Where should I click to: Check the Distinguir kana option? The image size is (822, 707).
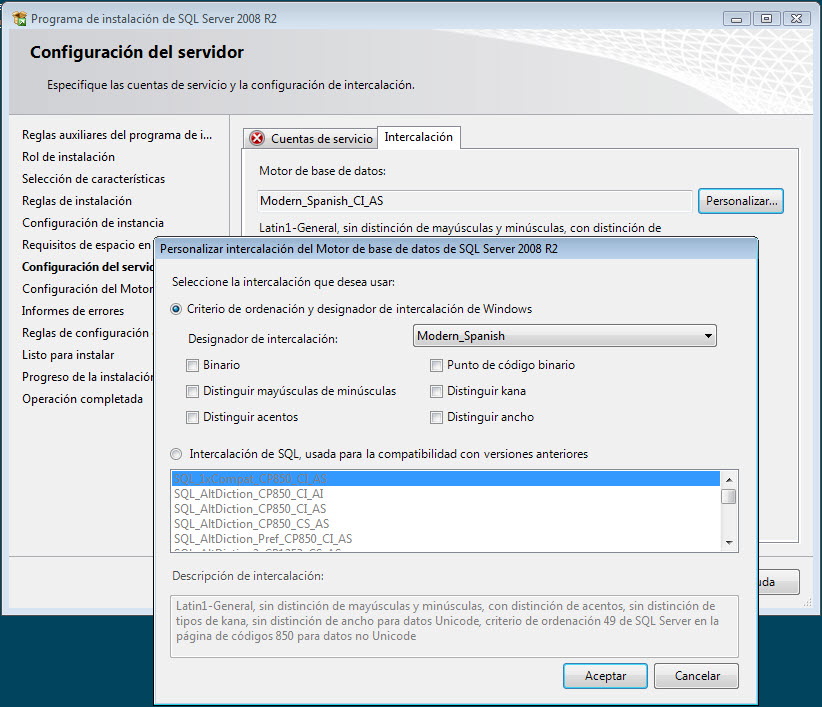[436, 391]
